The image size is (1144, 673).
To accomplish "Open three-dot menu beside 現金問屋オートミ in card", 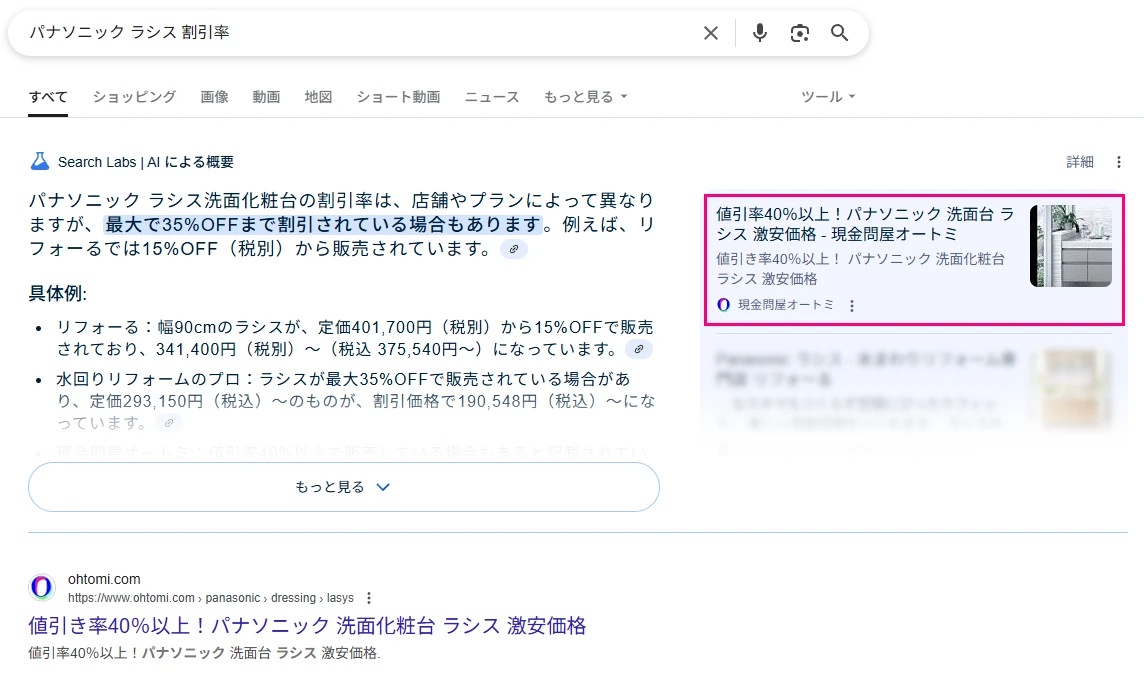I will (x=851, y=305).
